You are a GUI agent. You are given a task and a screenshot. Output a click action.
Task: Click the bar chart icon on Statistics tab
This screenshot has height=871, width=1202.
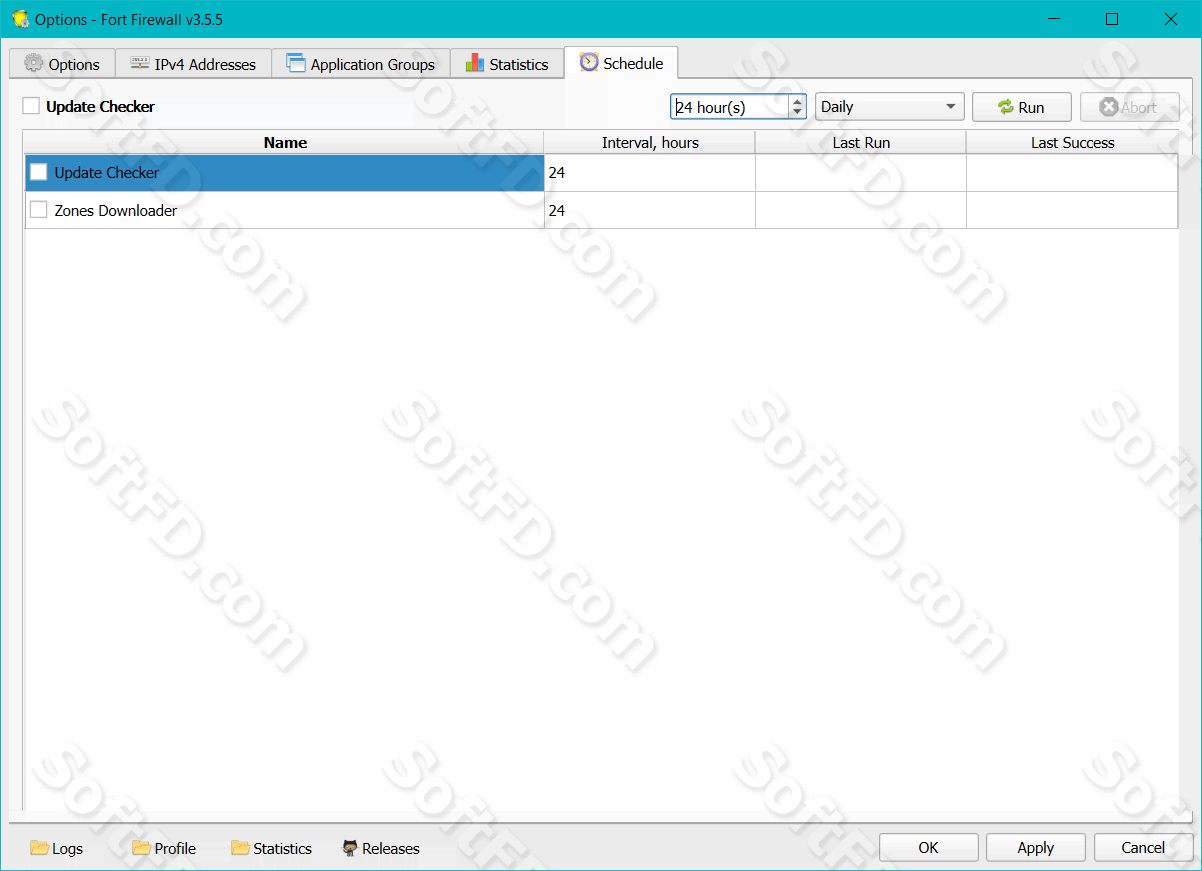[475, 63]
